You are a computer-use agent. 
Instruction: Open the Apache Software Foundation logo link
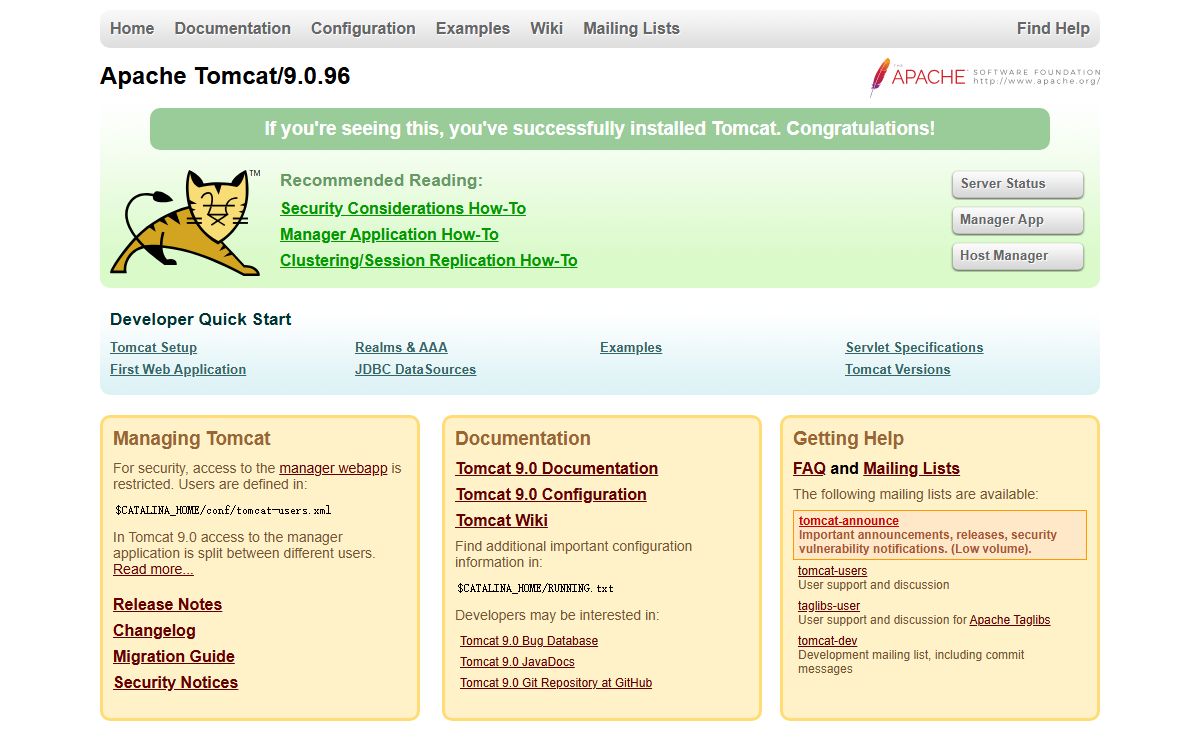pyautogui.click(x=984, y=77)
